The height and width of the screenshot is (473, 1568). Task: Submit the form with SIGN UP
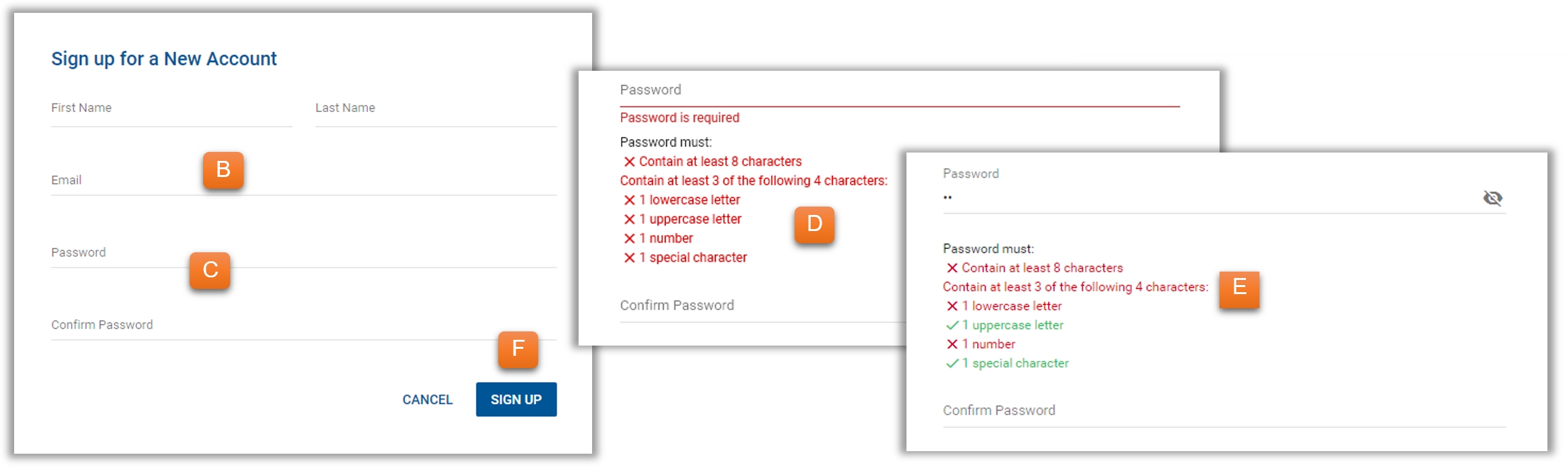click(x=516, y=400)
